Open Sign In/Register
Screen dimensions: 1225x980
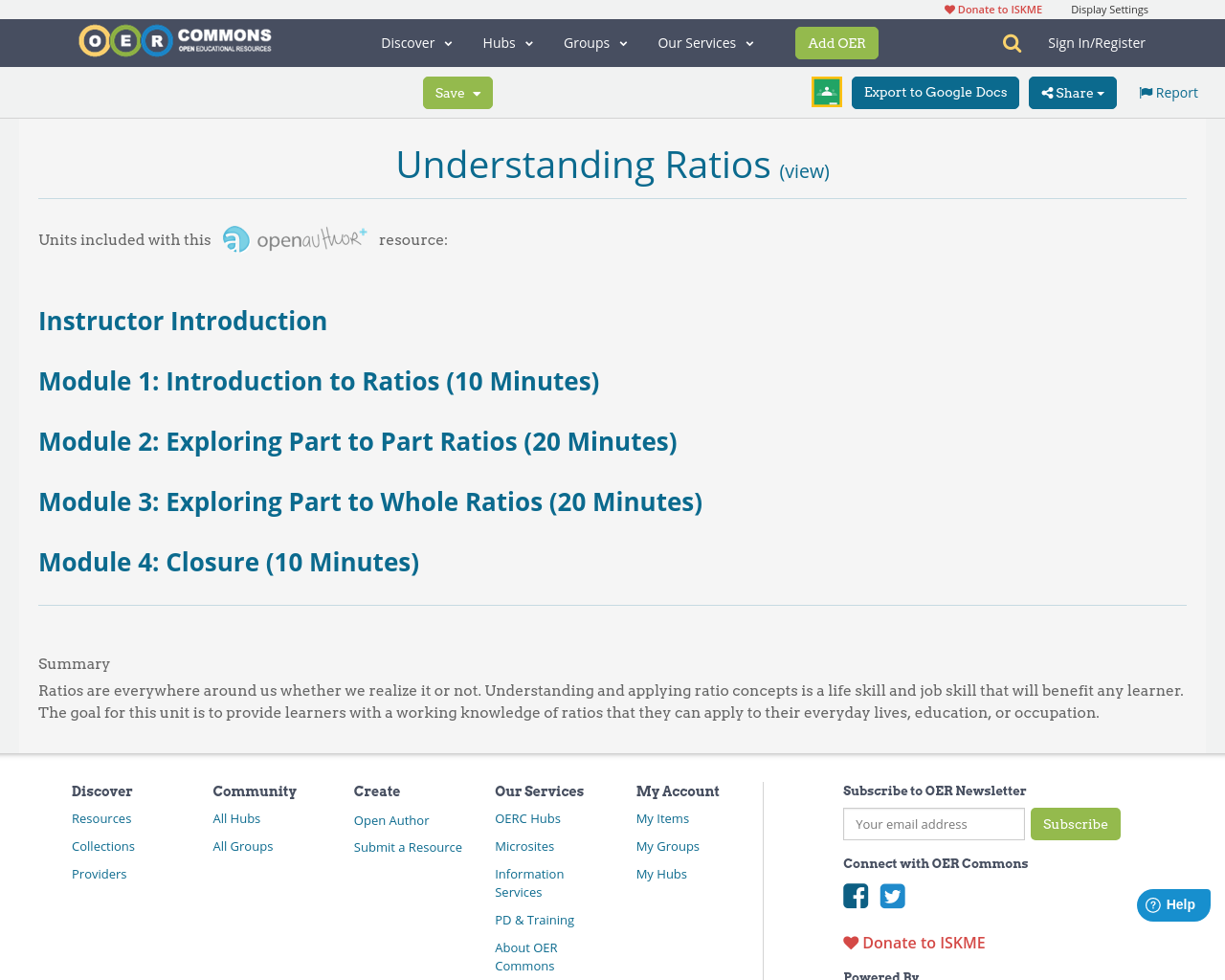(1096, 41)
